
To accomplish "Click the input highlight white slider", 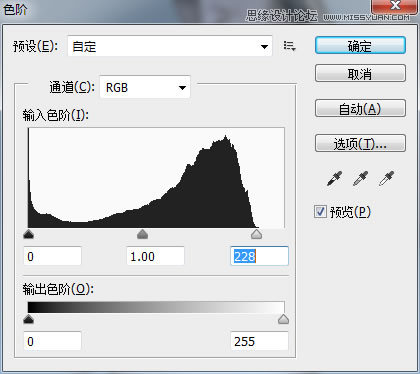I will pos(256,234).
